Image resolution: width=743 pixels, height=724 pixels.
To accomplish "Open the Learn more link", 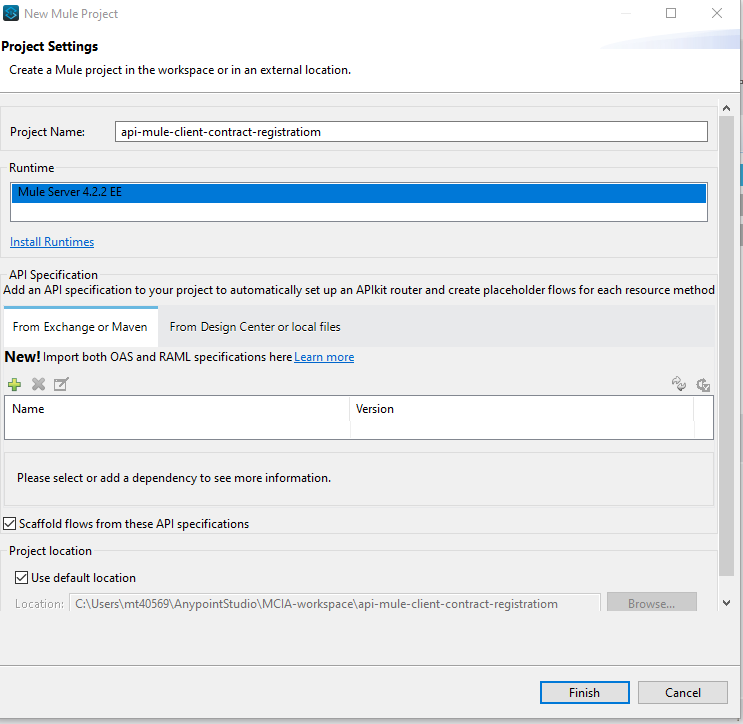I will coord(324,357).
